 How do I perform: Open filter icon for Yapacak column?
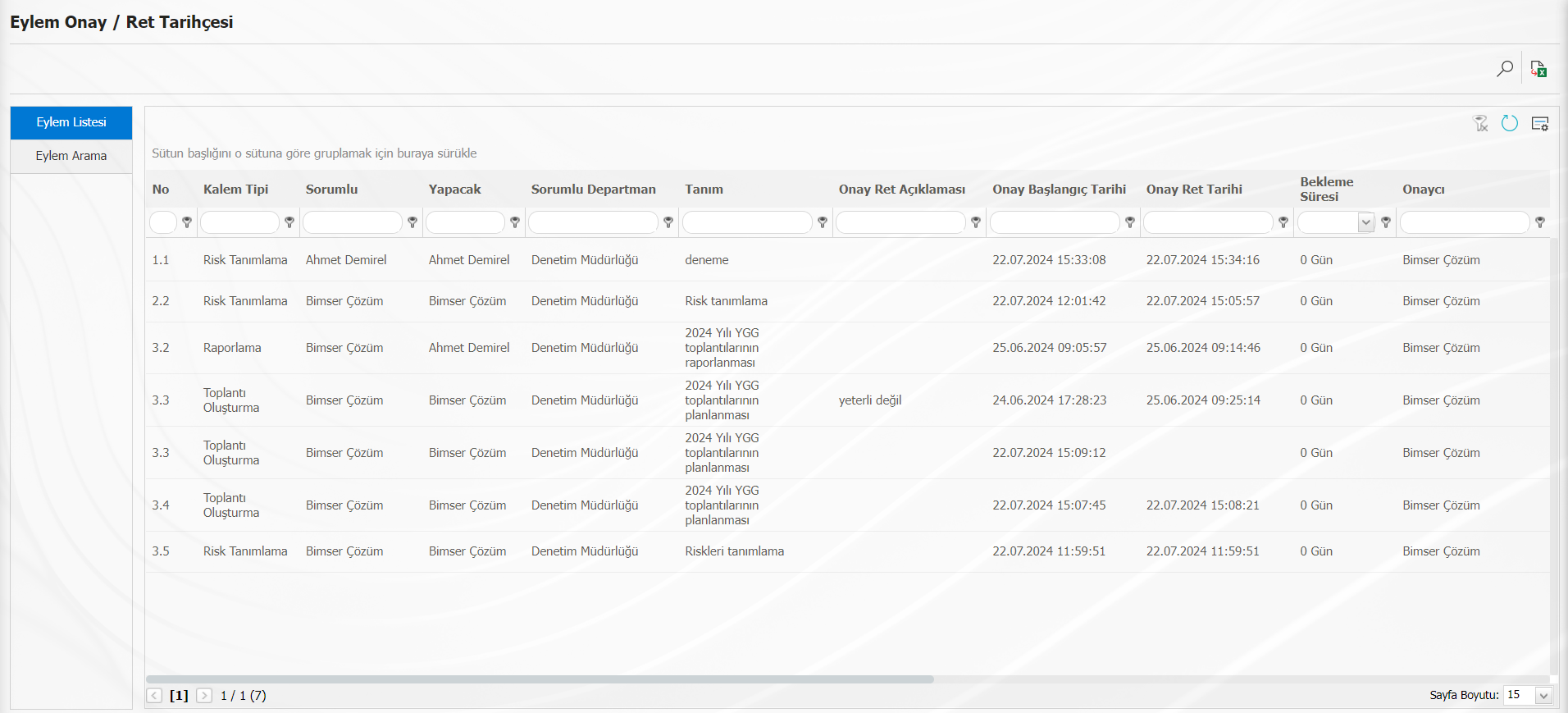(x=515, y=222)
